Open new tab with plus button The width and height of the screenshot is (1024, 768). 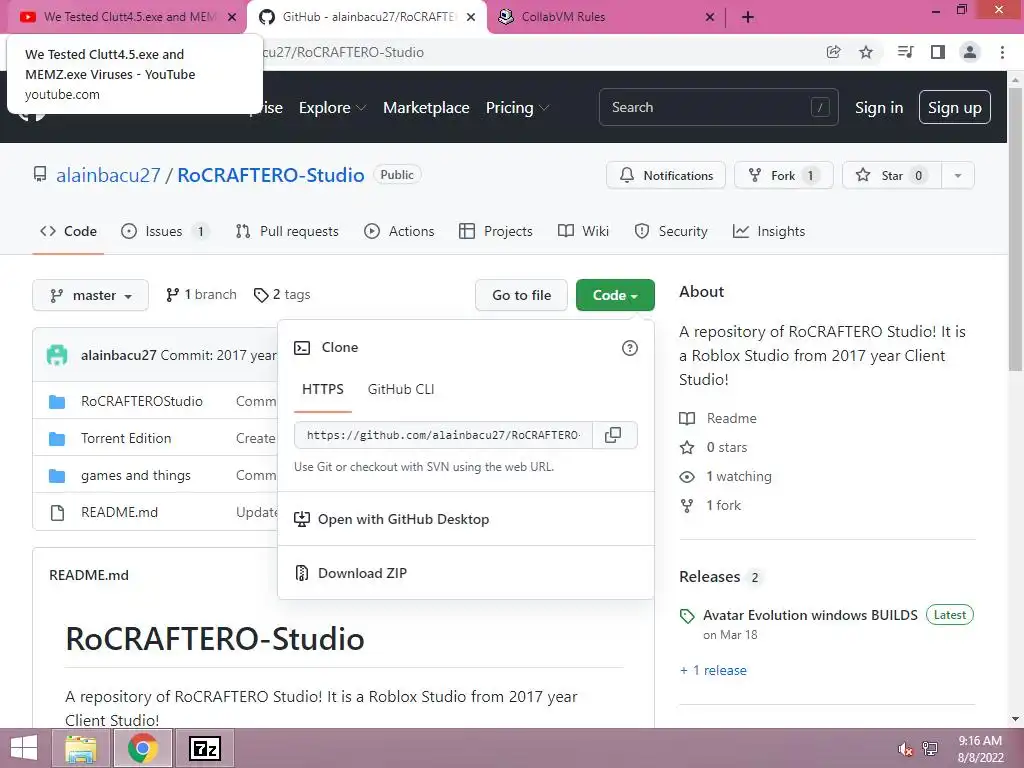[748, 17]
